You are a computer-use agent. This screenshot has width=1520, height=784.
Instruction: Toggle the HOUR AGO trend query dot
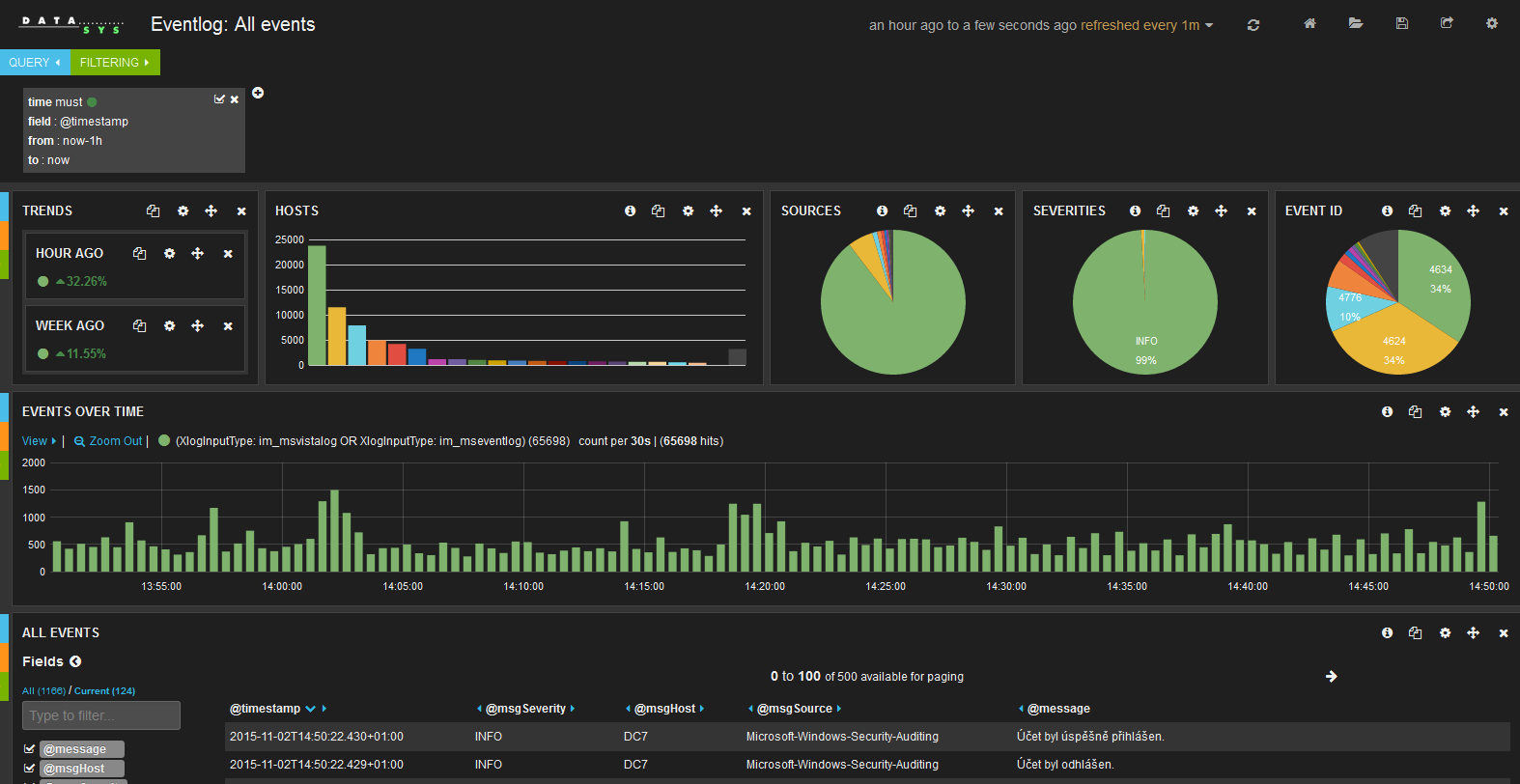point(42,281)
